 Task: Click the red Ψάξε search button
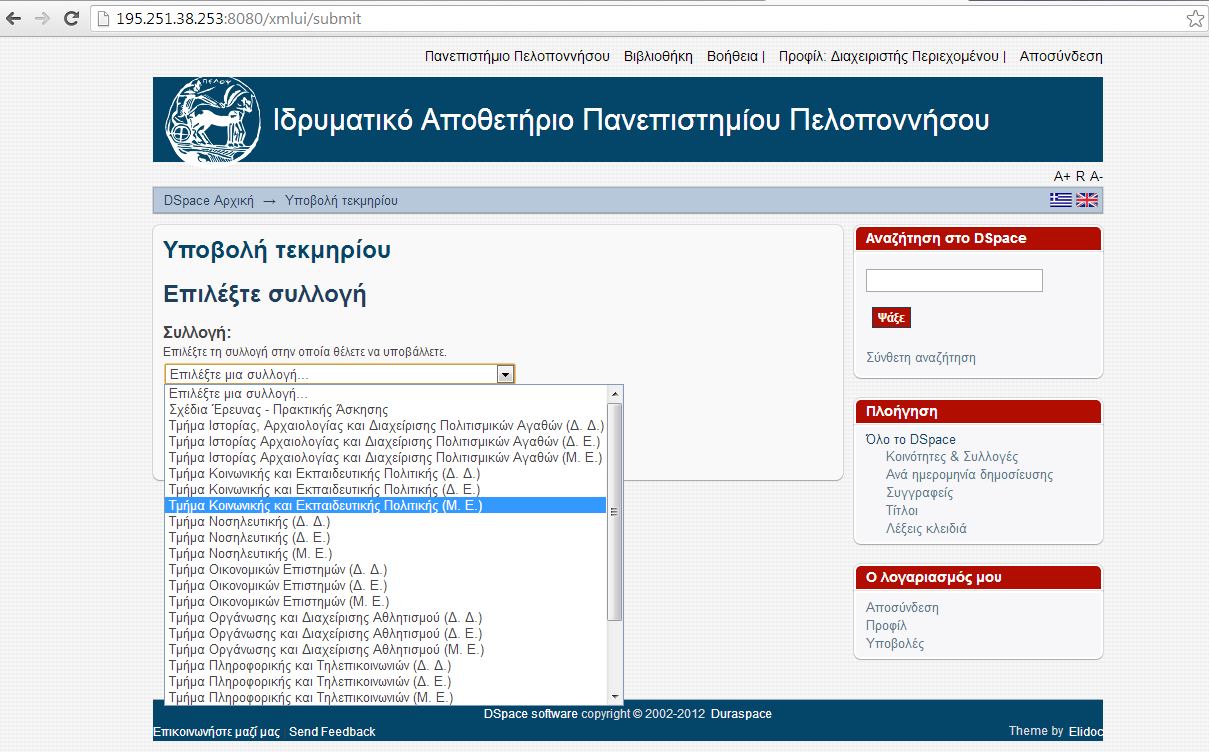point(891,317)
